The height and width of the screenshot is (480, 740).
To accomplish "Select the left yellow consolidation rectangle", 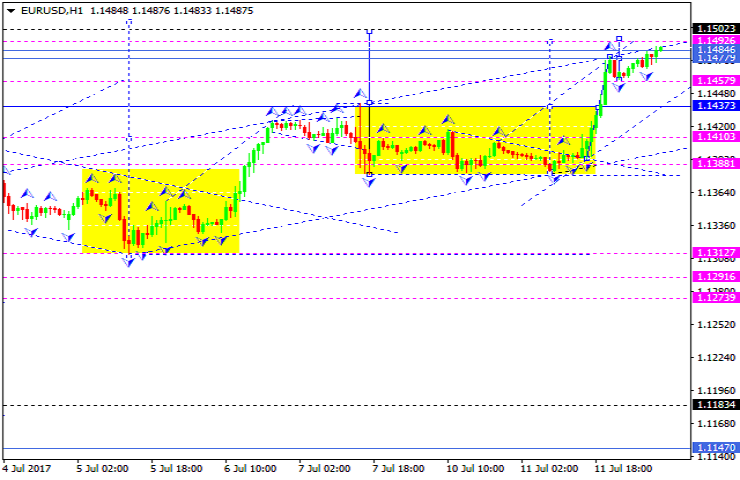I will click(160, 210).
